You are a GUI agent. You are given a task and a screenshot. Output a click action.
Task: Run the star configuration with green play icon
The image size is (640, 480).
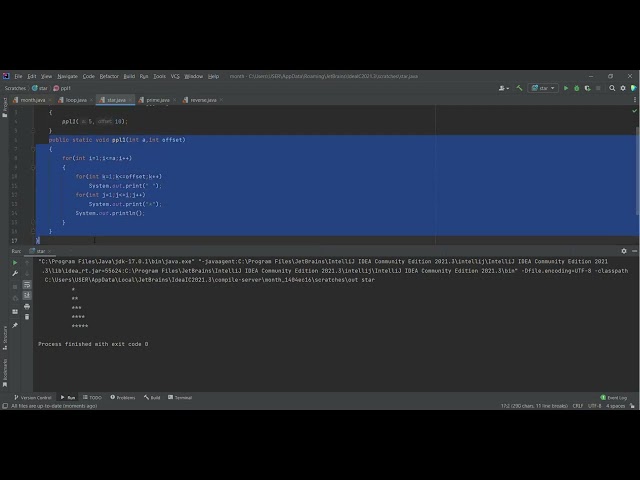coord(566,88)
